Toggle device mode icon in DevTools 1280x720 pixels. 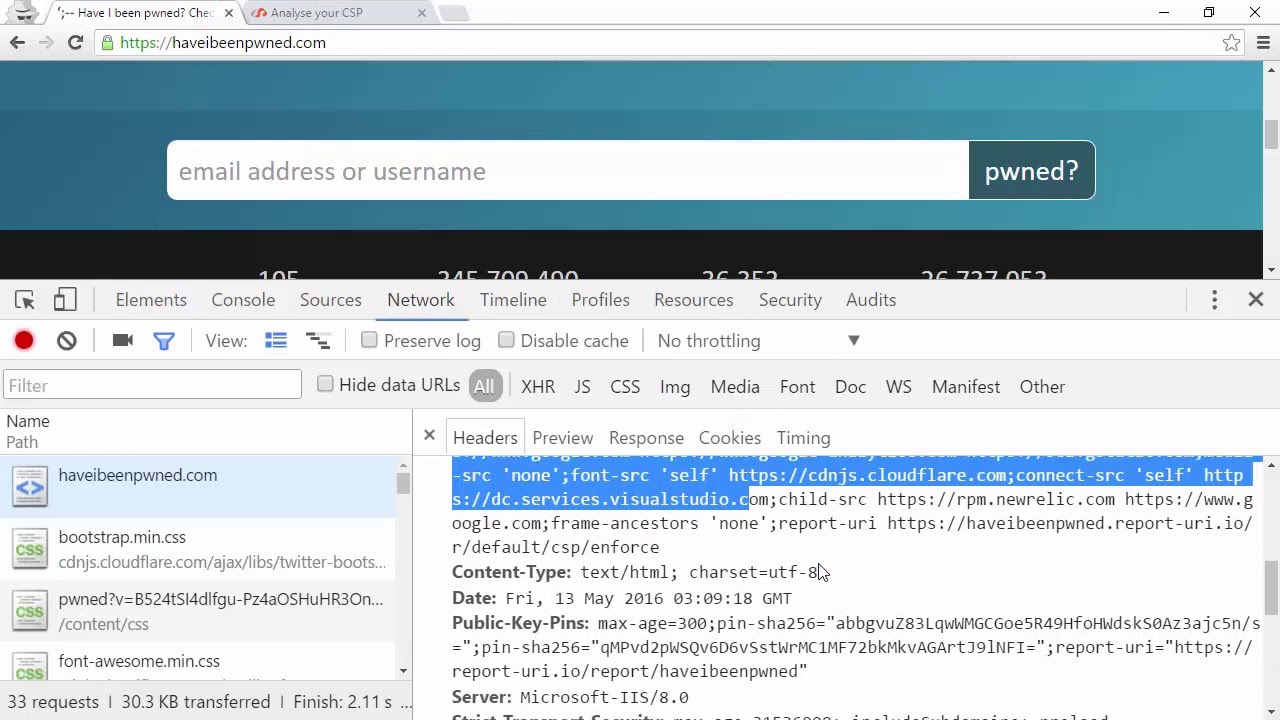pos(65,300)
